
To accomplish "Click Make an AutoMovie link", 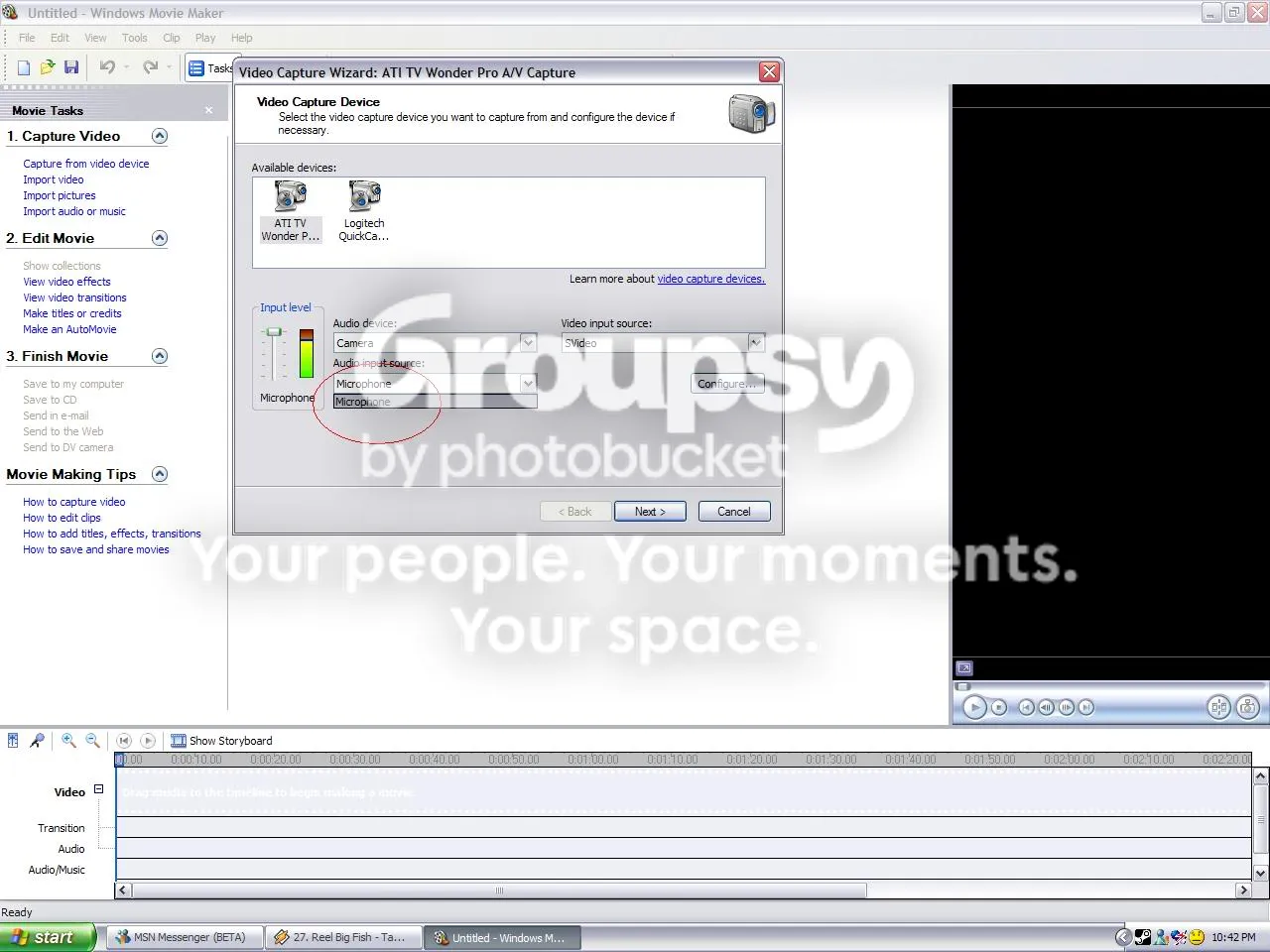I will 69,329.
